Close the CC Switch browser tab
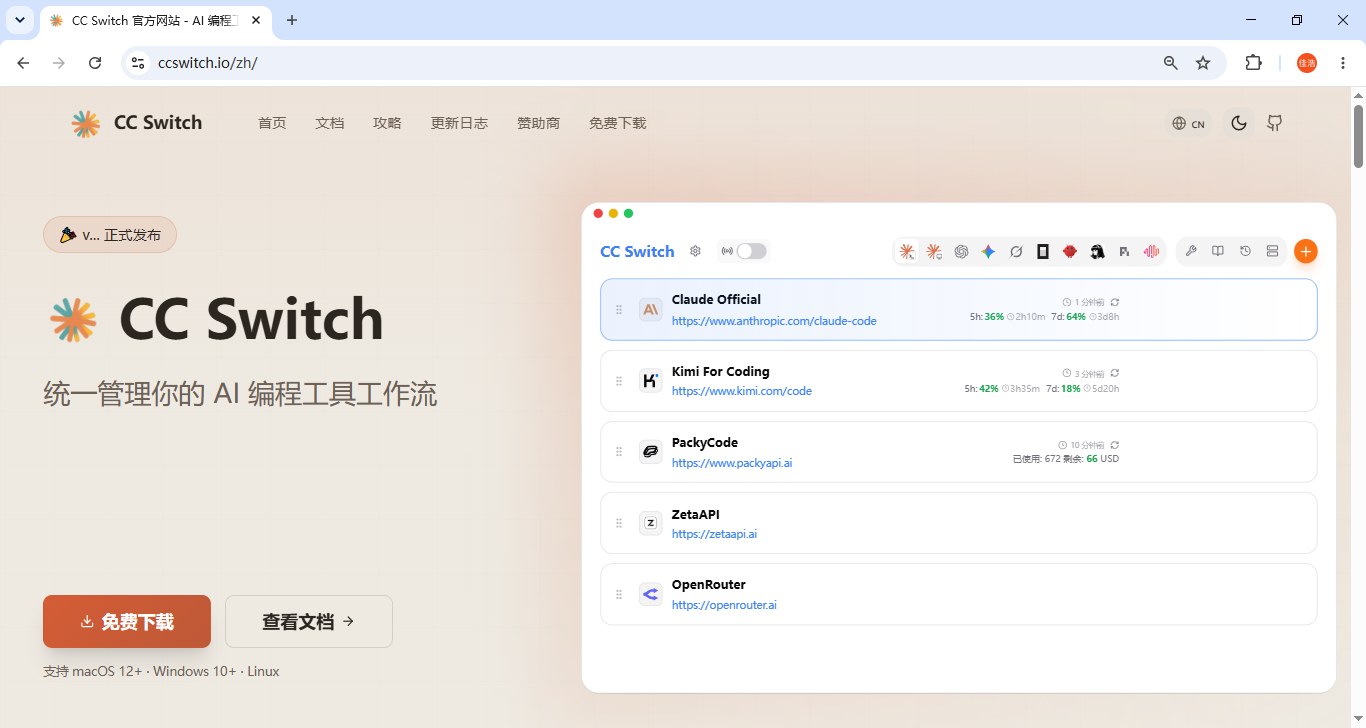Viewport: 1366px width, 728px height. 256,20
